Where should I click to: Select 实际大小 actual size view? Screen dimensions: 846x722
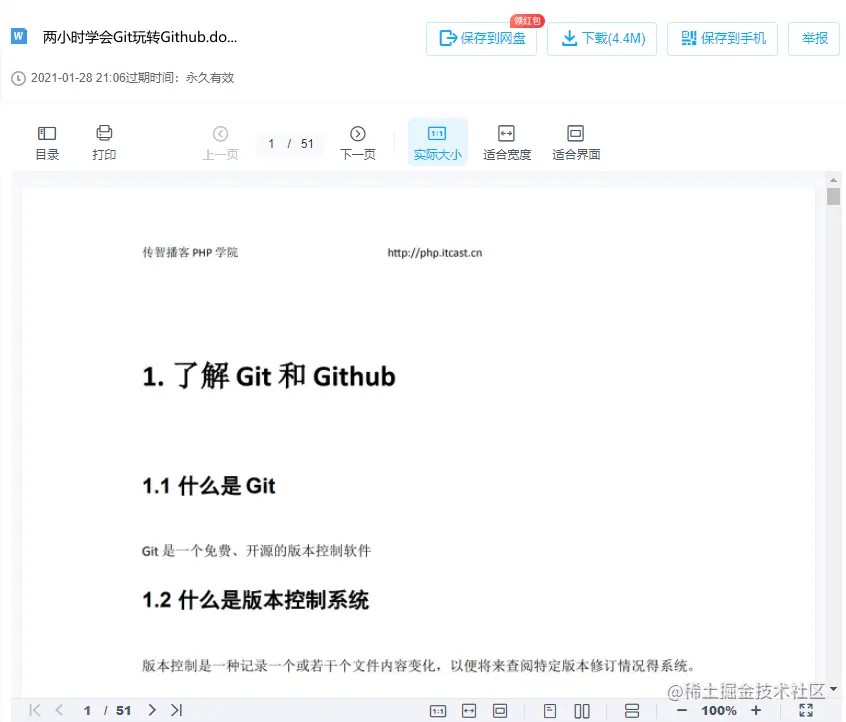tap(438, 142)
